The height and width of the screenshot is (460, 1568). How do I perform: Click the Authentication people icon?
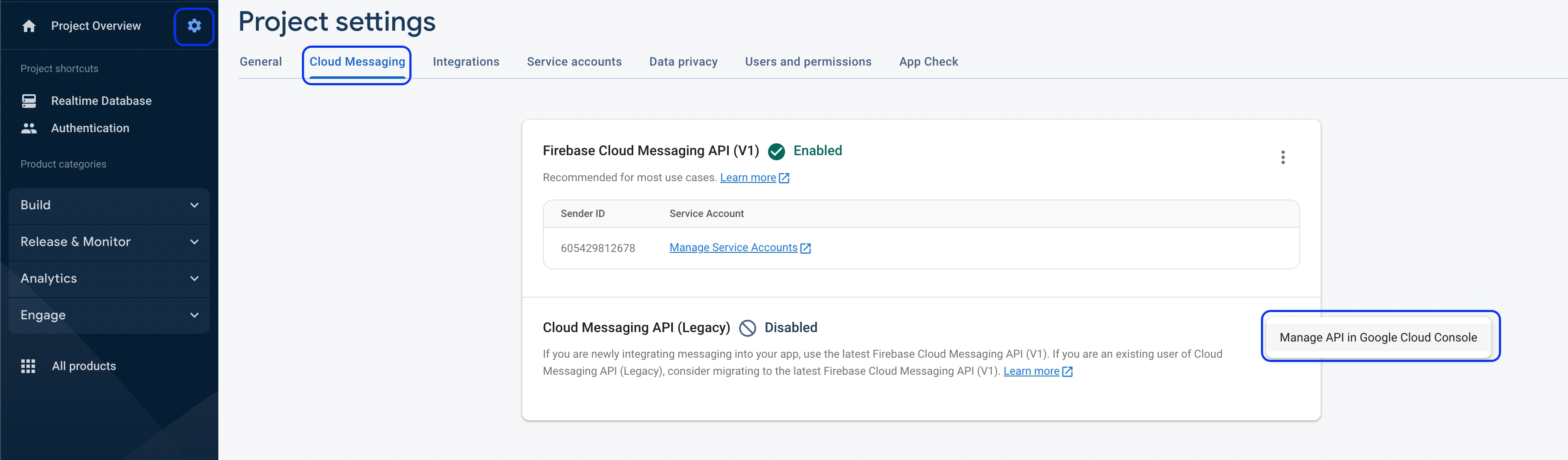coord(29,128)
